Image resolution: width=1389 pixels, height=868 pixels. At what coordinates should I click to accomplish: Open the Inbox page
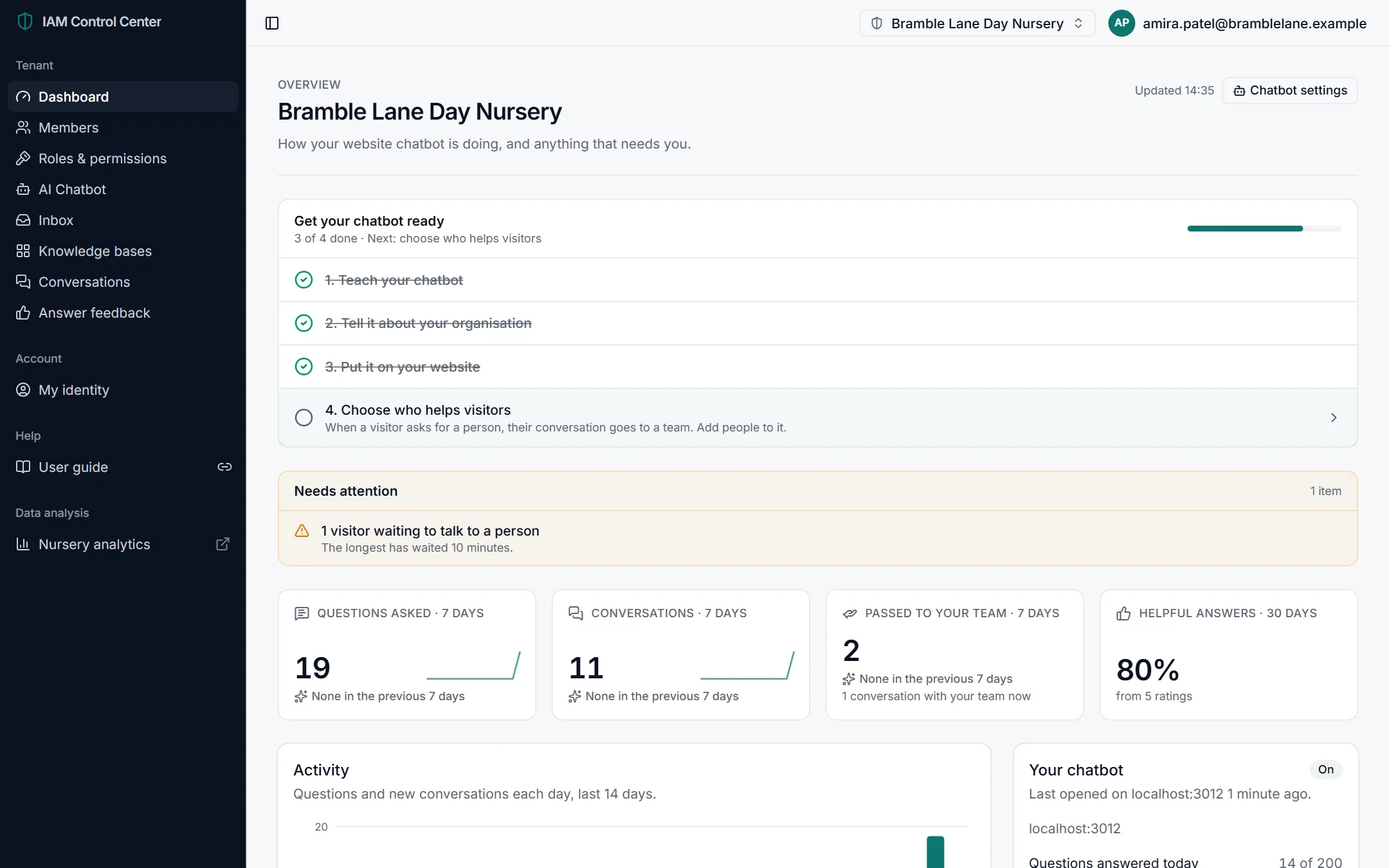[x=123, y=220]
